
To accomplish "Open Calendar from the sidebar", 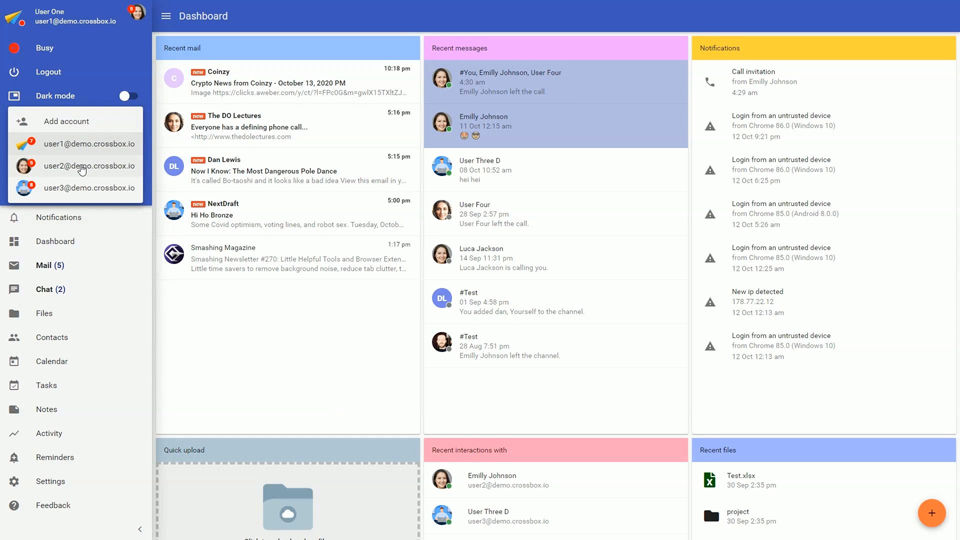I will (51, 361).
